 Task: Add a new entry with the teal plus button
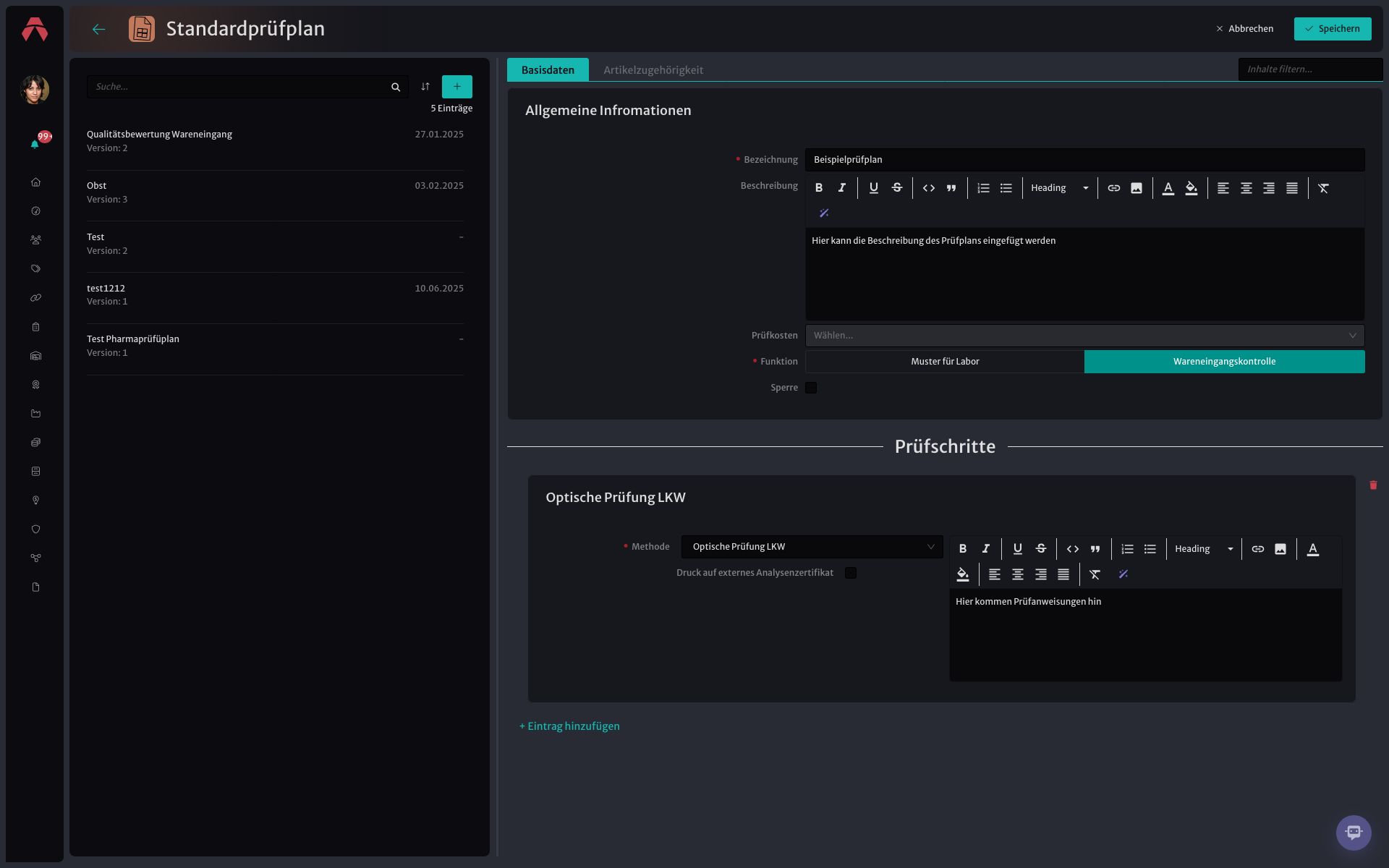click(457, 87)
